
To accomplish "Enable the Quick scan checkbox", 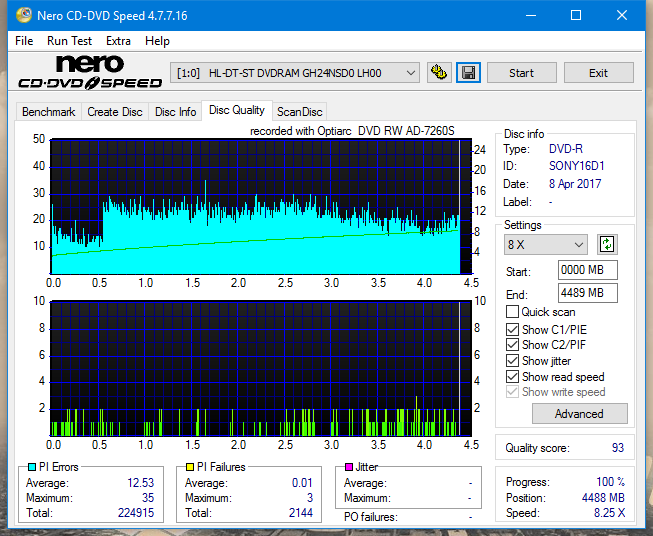I will click(x=512, y=312).
